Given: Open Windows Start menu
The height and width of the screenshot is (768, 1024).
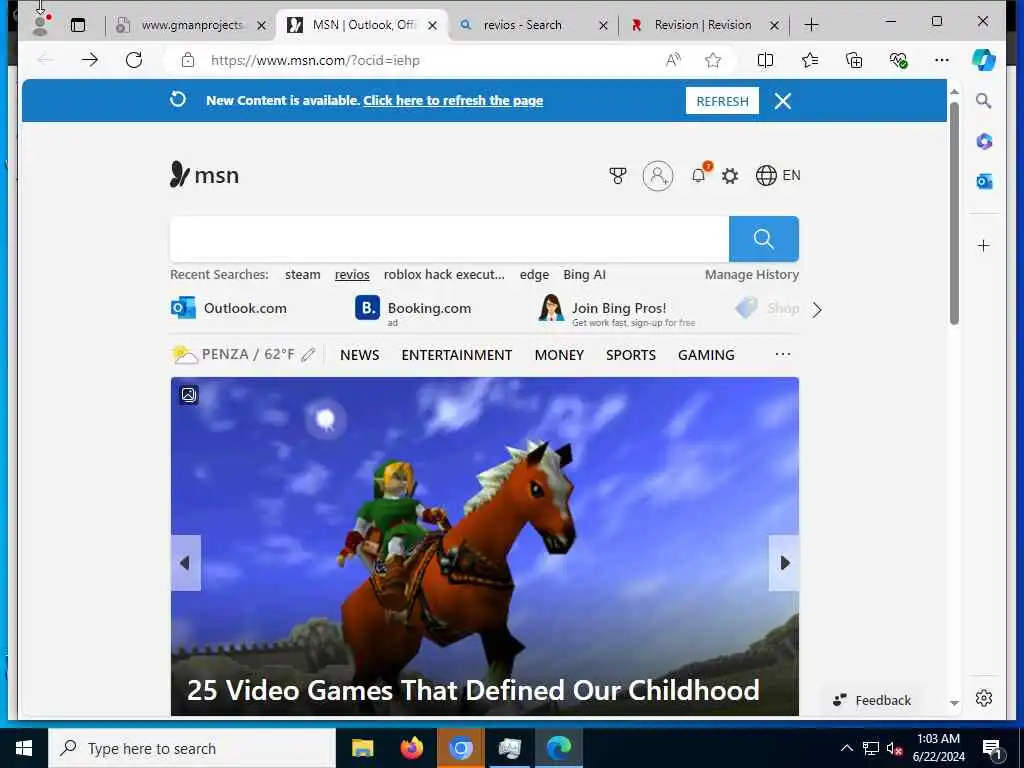Looking at the screenshot, I should click(24, 748).
